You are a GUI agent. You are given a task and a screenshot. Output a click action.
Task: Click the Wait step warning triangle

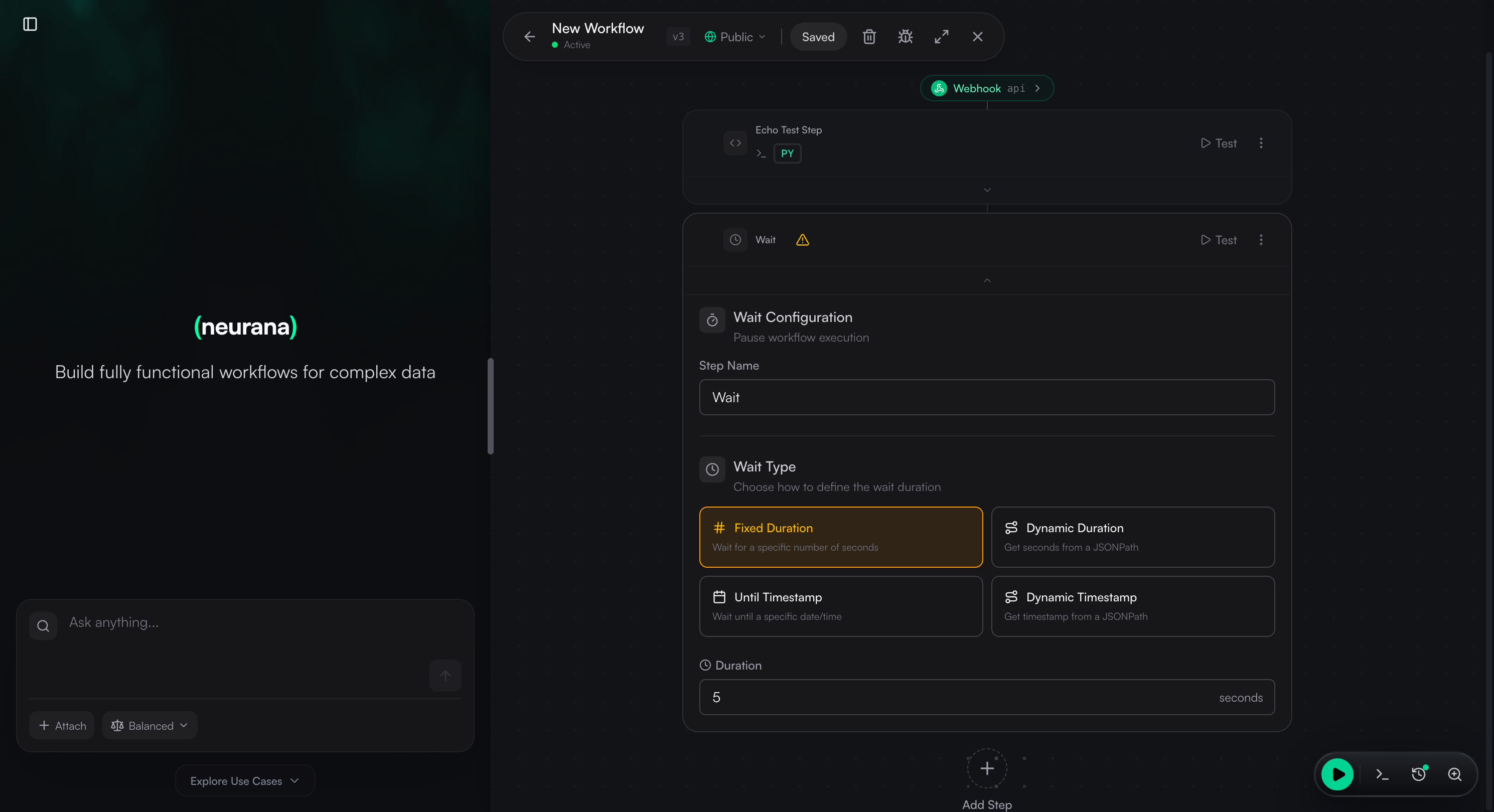[x=802, y=240]
